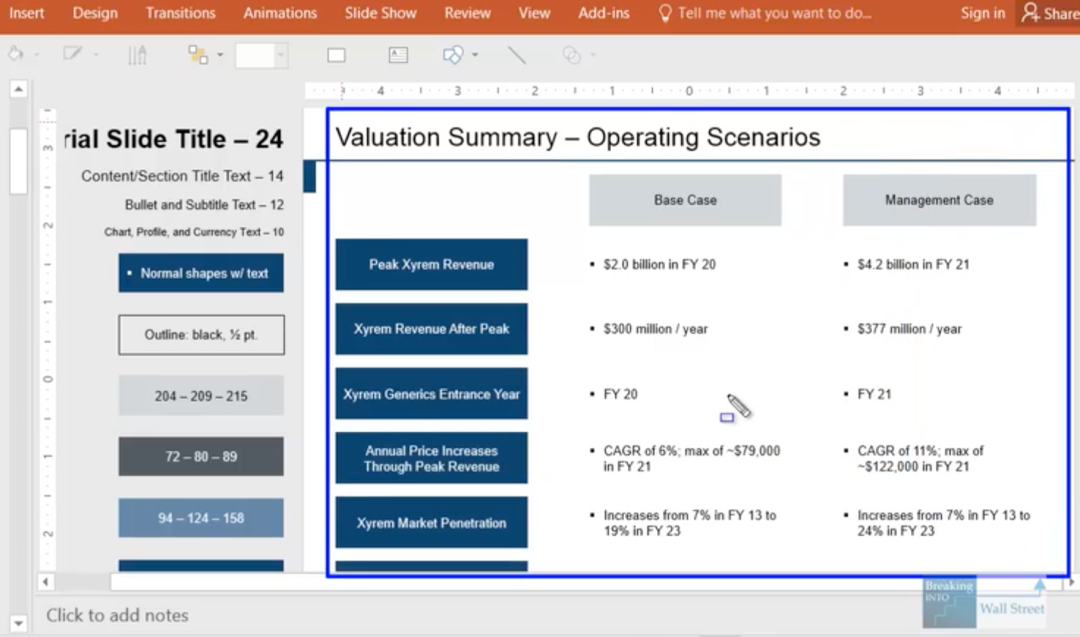Click the FY 20 bullet text

click(x=621, y=394)
